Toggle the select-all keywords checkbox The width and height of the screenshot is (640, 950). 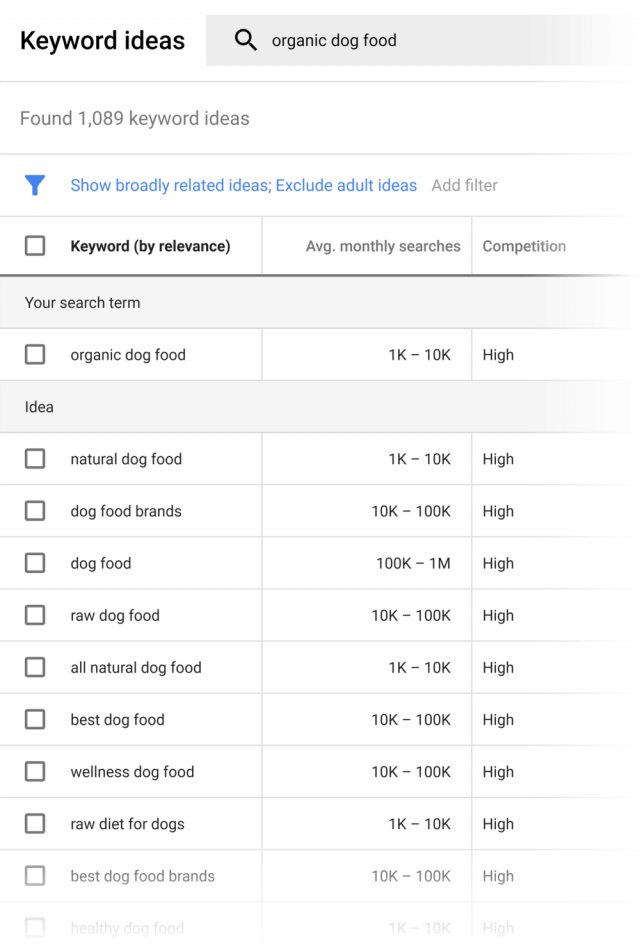click(35, 245)
